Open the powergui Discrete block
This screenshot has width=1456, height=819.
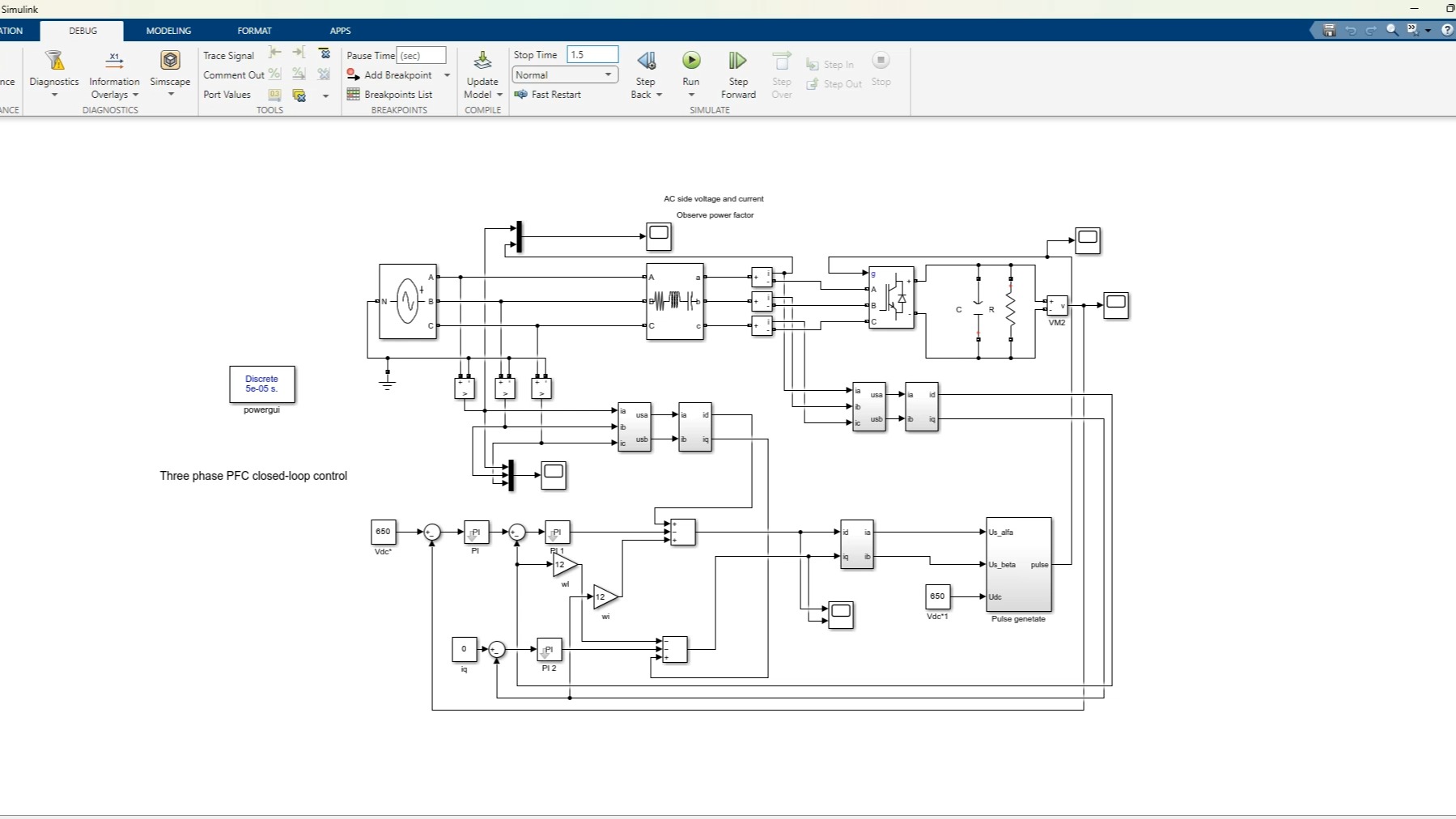(261, 384)
